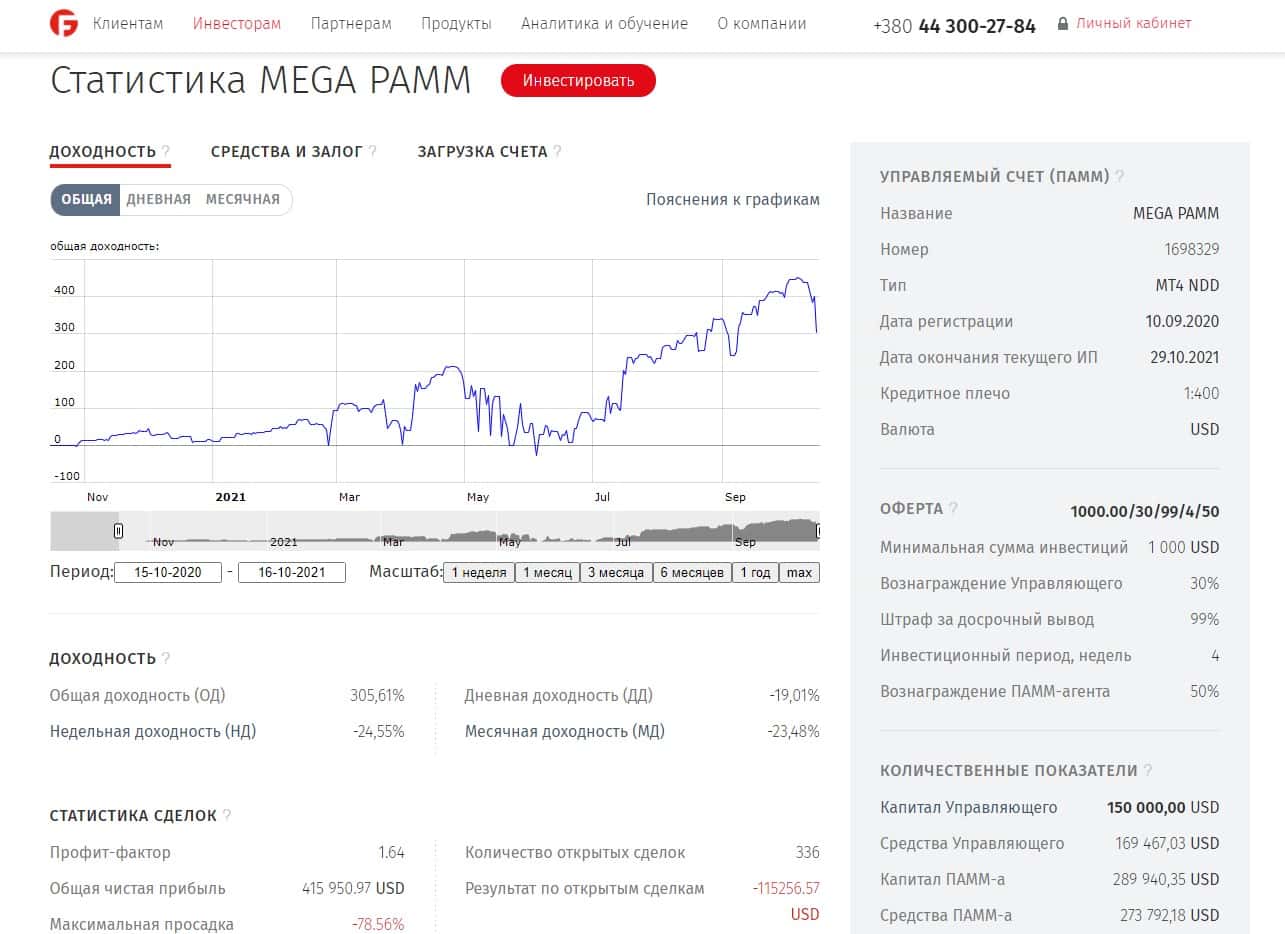
Task: Click account number 1698329
Action: [x=1191, y=250]
